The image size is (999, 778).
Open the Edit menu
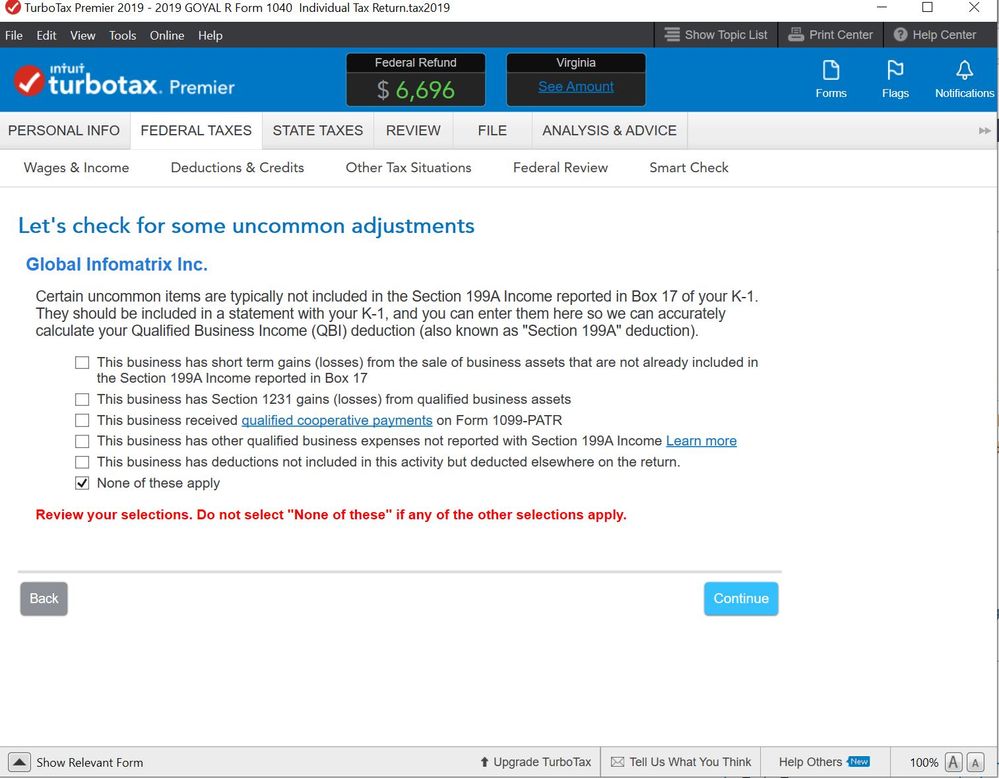click(x=46, y=36)
